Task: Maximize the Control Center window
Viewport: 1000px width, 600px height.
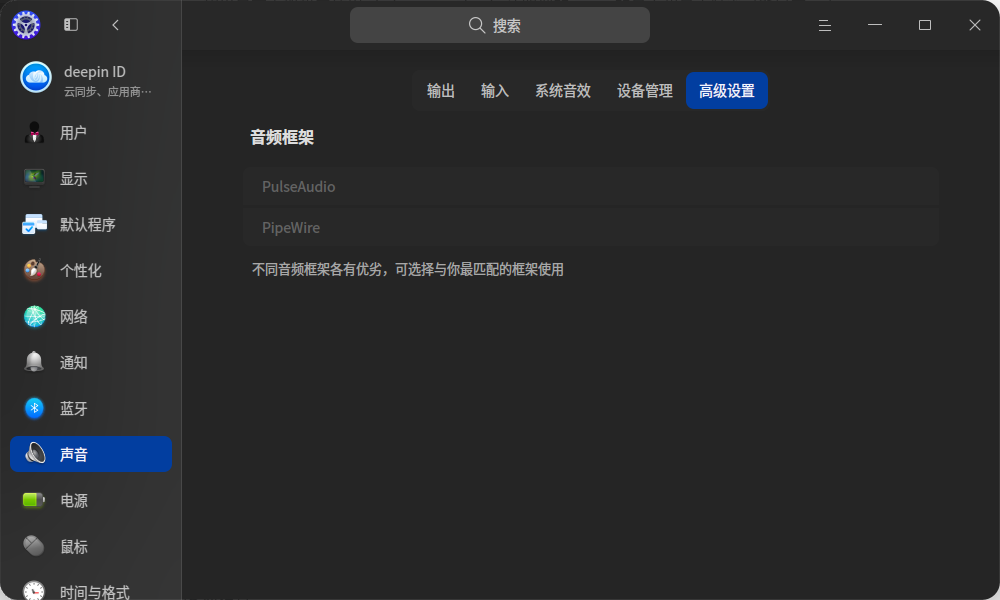Action: 925,25
